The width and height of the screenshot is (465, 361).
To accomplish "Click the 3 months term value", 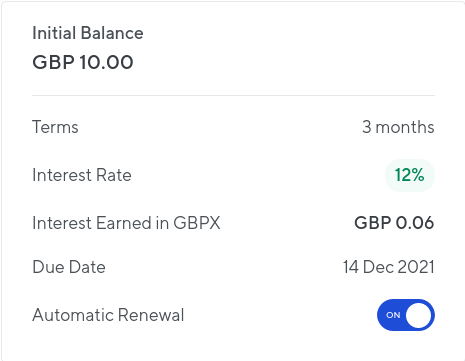I will pos(398,127).
